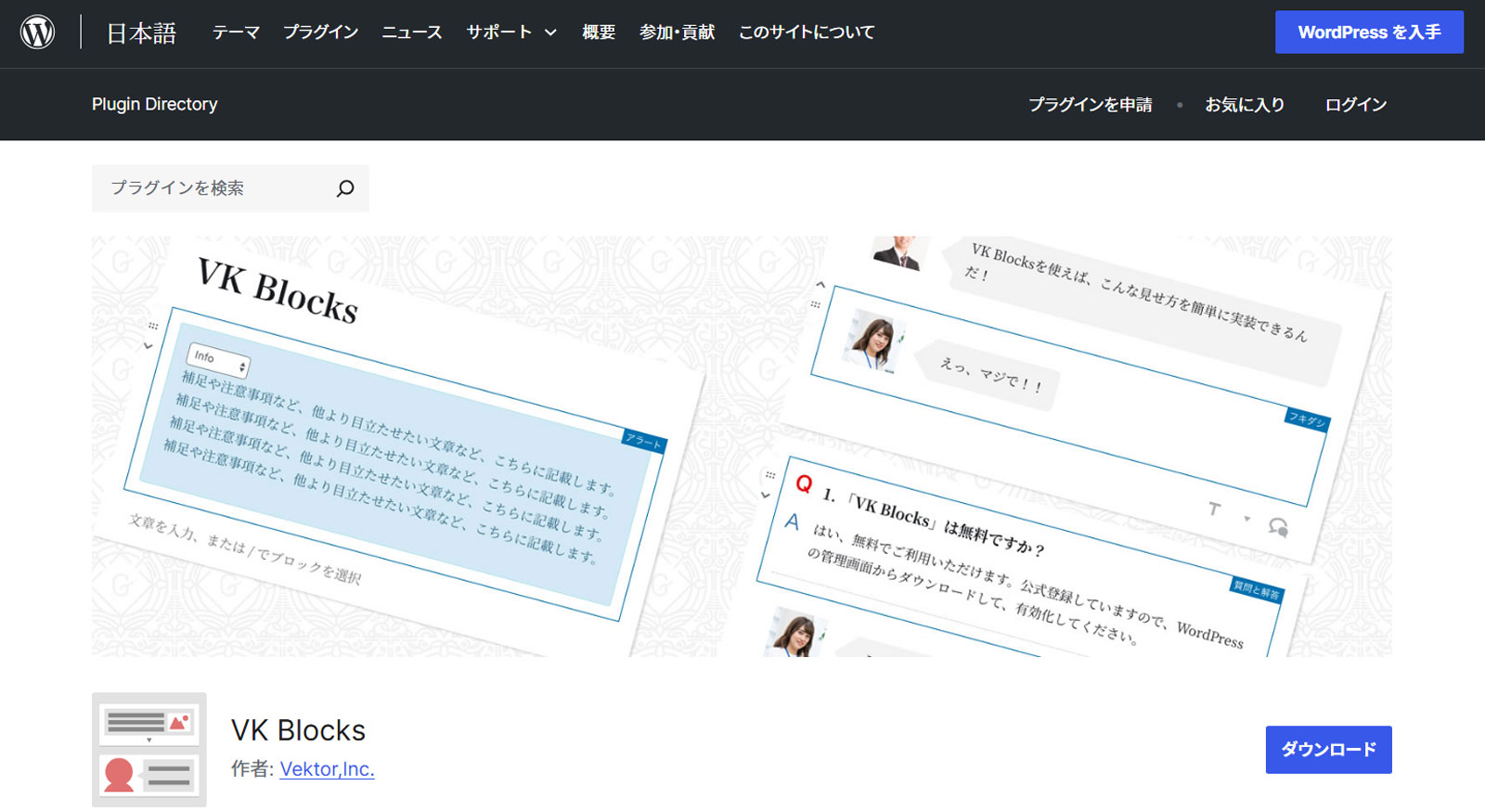
Task: Expand the サポート dropdown chevron
Action: tap(550, 32)
